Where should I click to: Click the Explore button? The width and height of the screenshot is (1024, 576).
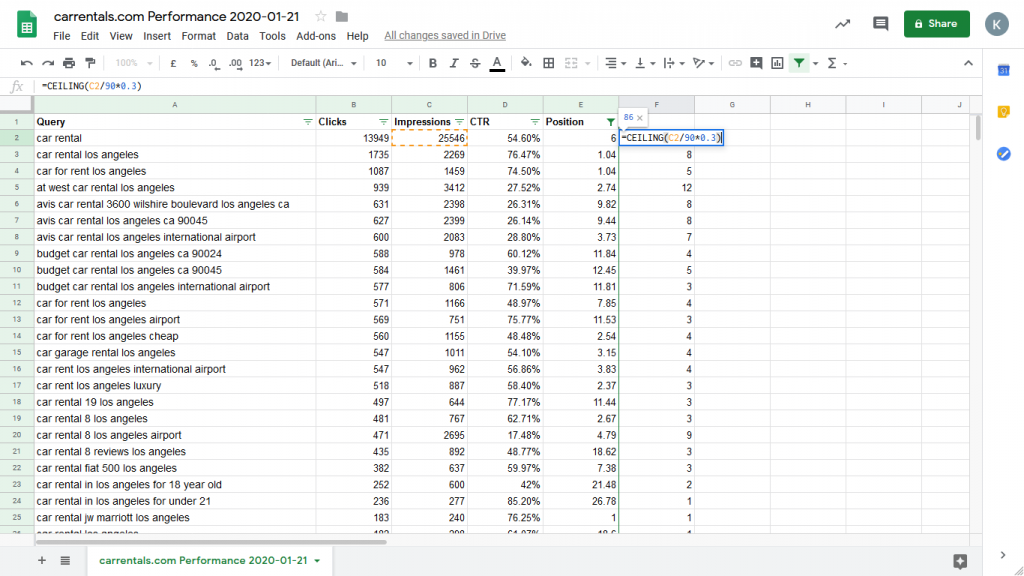tap(960, 561)
